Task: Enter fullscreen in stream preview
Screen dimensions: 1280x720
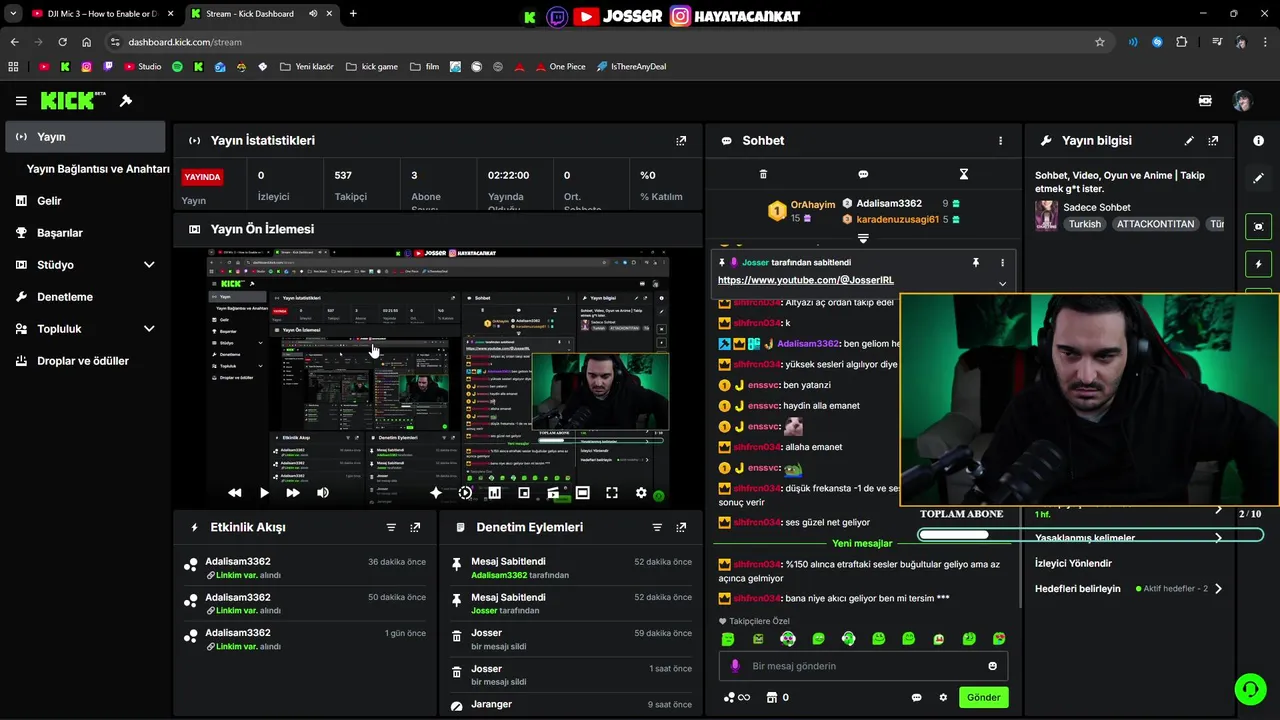Action: pos(612,493)
